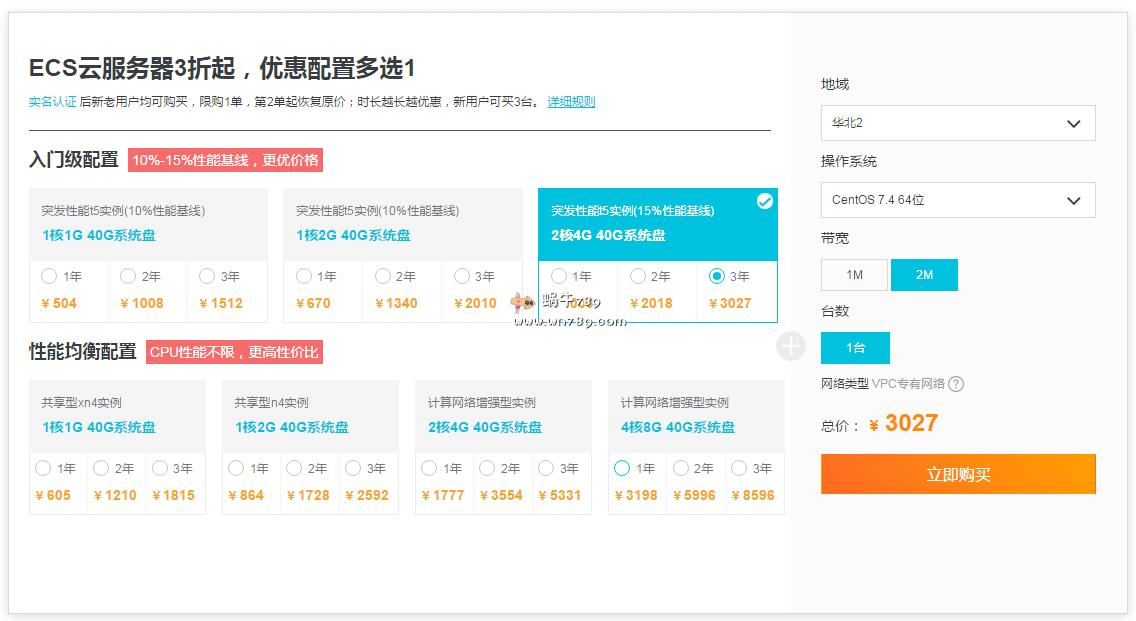1136x621 pixels.
Task: Pick 3年 radio for 共享型xn4 ¥1815
Action: (x=159, y=468)
